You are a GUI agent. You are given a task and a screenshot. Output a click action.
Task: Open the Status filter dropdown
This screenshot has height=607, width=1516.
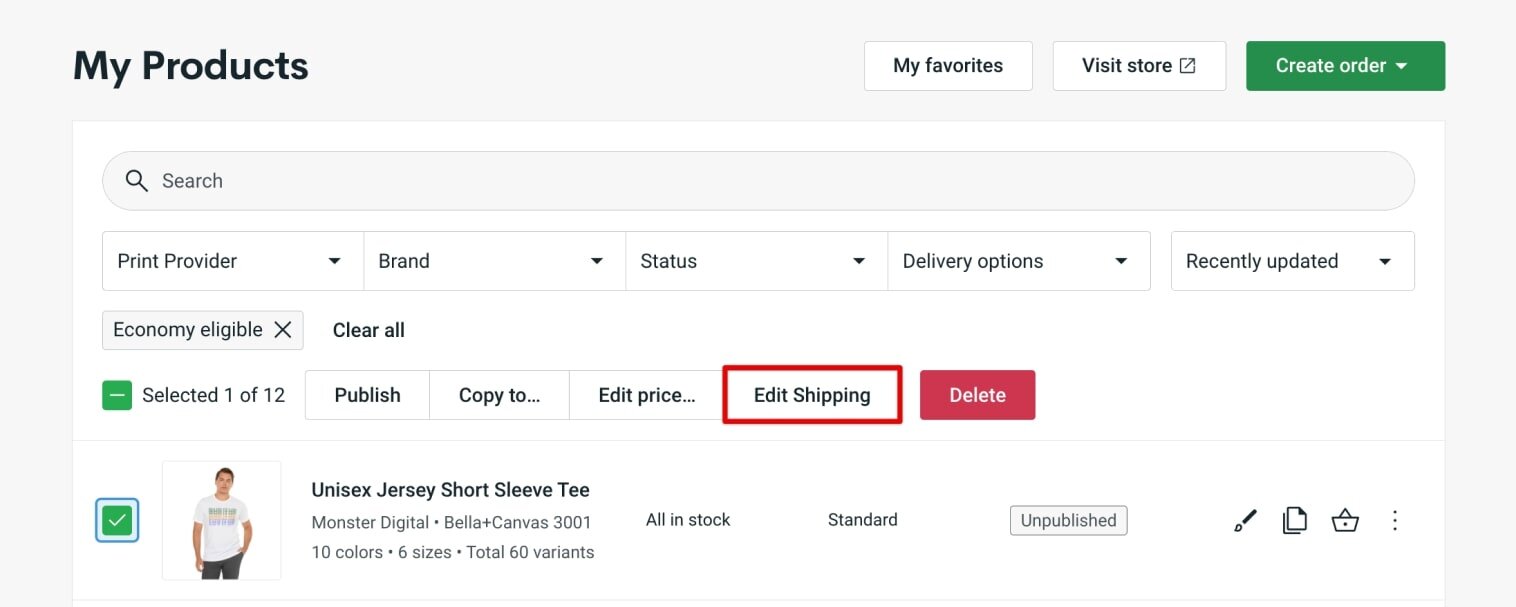(757, 261)
